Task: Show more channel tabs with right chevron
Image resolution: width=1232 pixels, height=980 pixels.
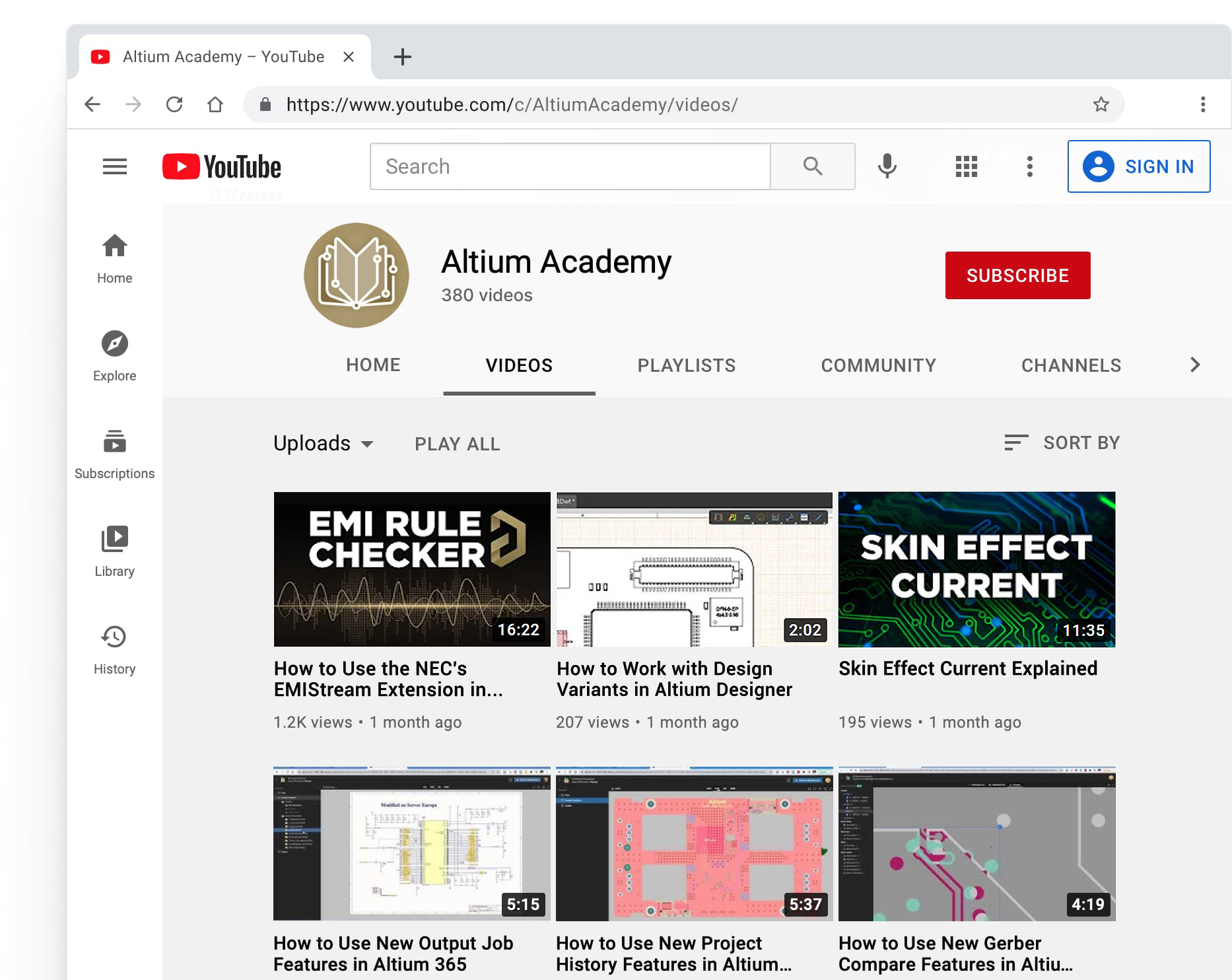Action: pos(1195,365)
